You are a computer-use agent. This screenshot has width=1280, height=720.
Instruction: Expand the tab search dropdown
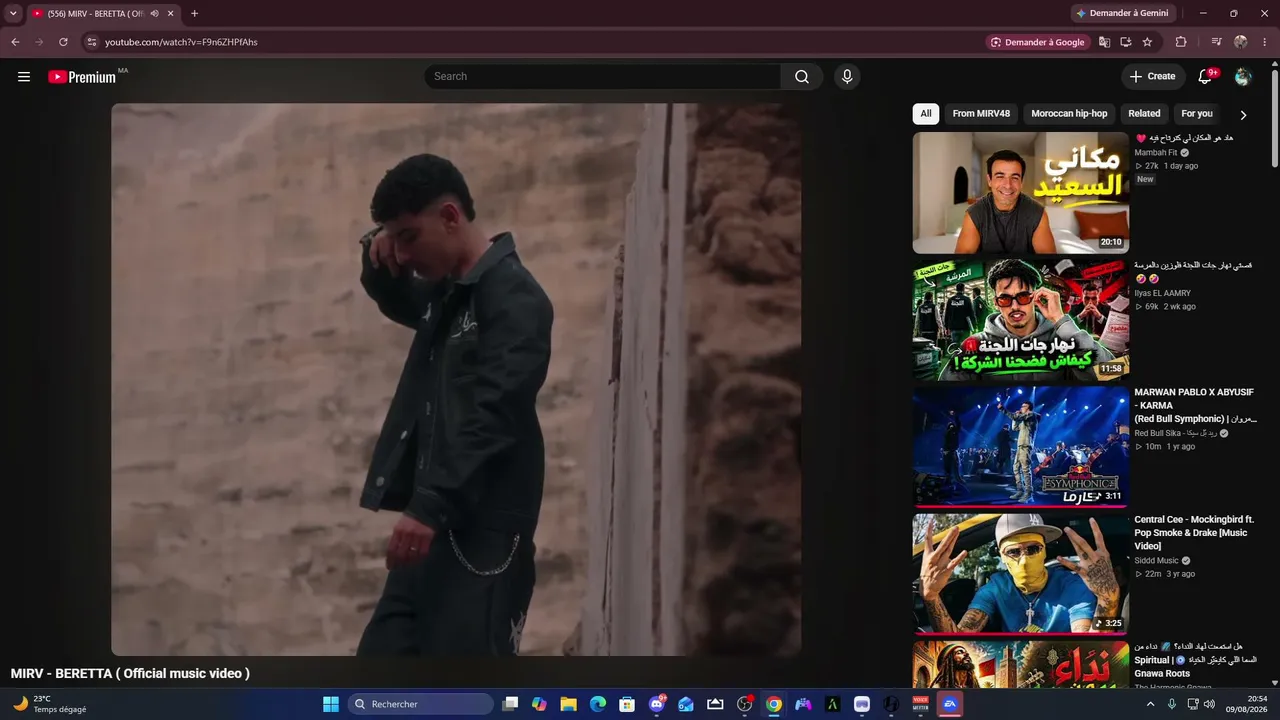click(13, 14)
